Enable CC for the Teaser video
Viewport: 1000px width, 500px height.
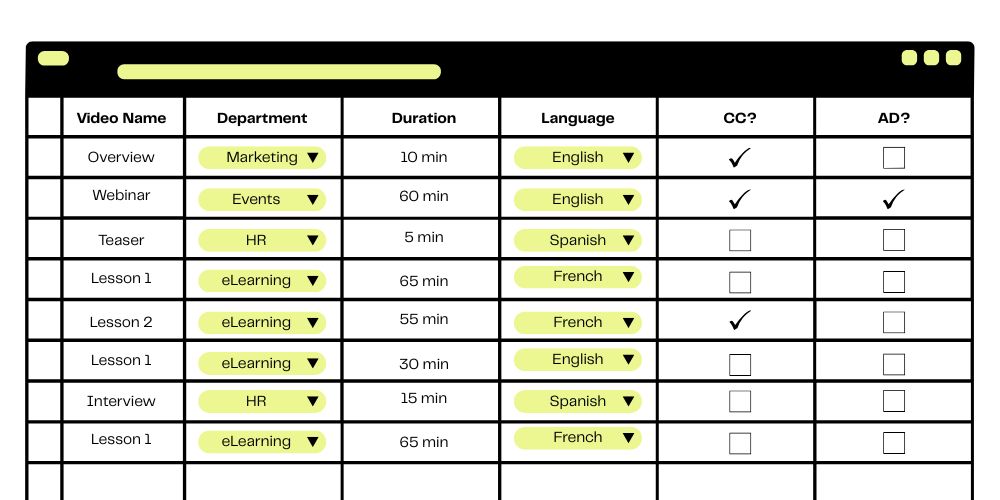739,240
